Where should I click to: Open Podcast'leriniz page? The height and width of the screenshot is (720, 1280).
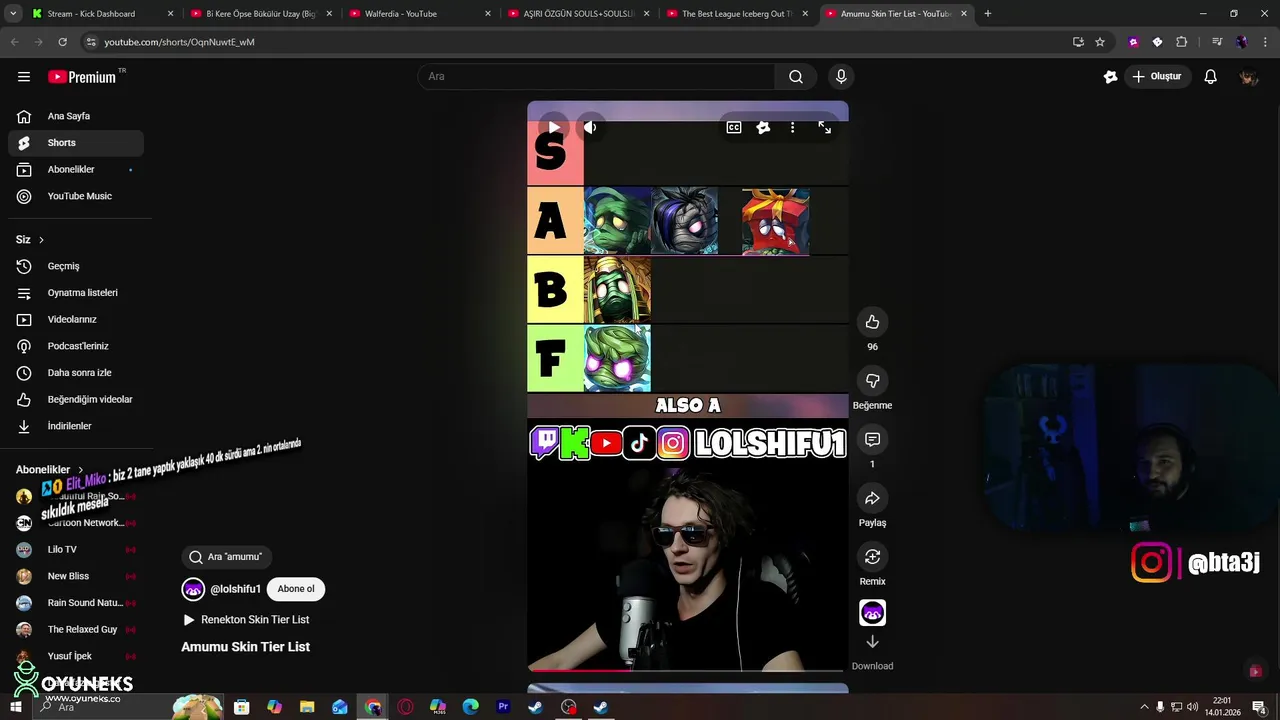pyautogui.click(x=76, y=346)
